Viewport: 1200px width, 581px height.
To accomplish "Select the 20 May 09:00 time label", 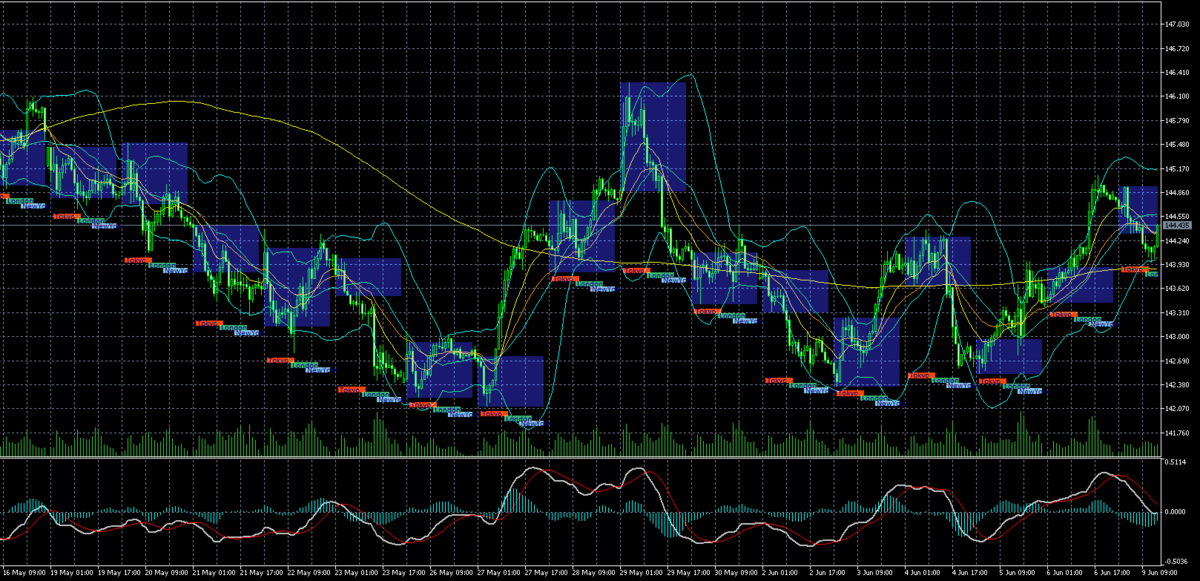I will coord(166,575).
